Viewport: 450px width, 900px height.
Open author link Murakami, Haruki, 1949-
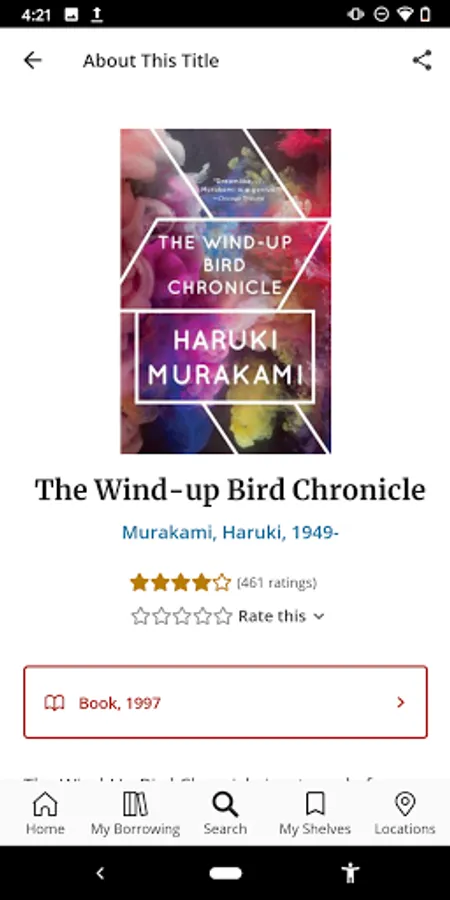230,533
